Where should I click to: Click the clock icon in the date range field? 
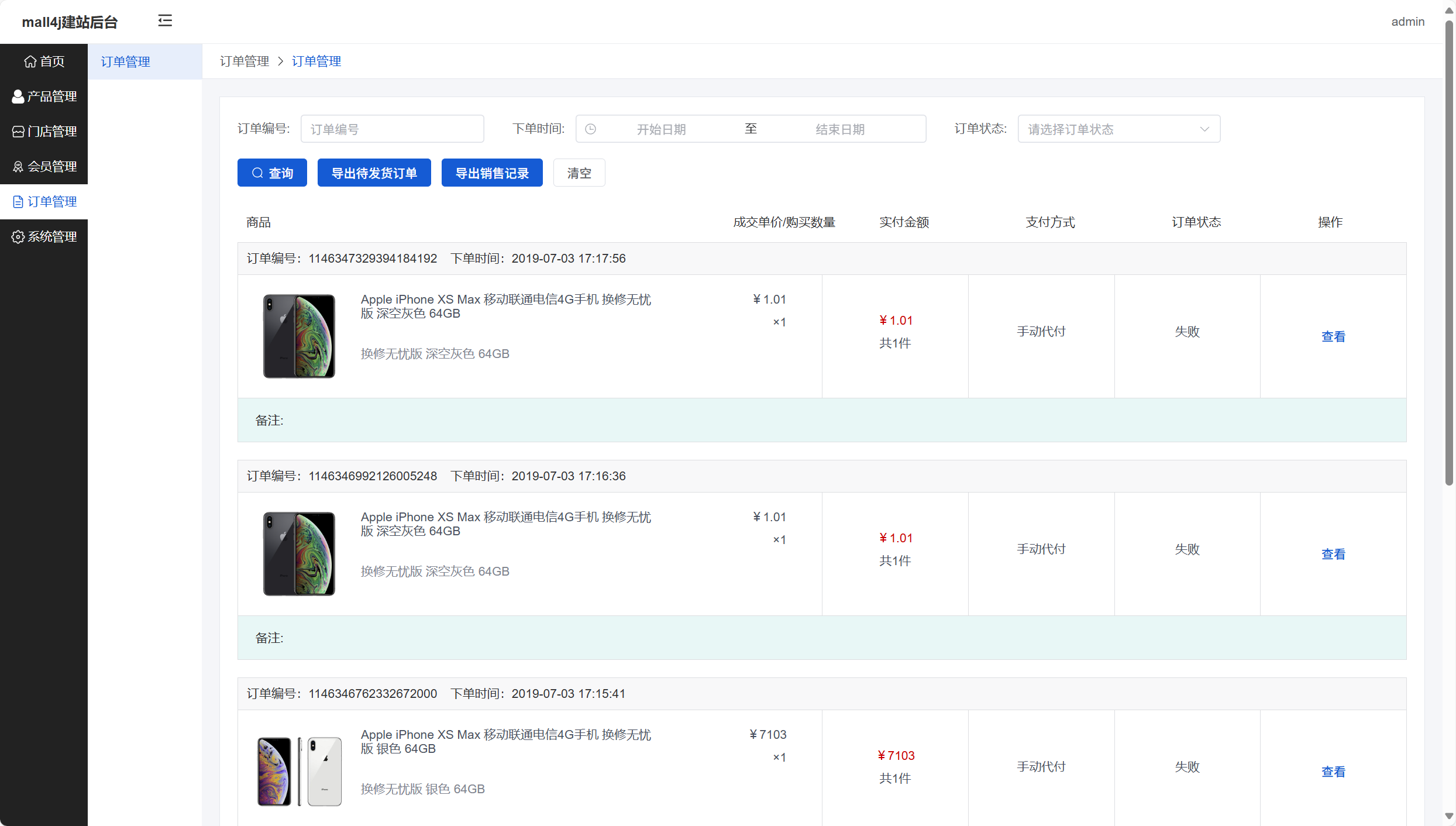click(591, 129)
